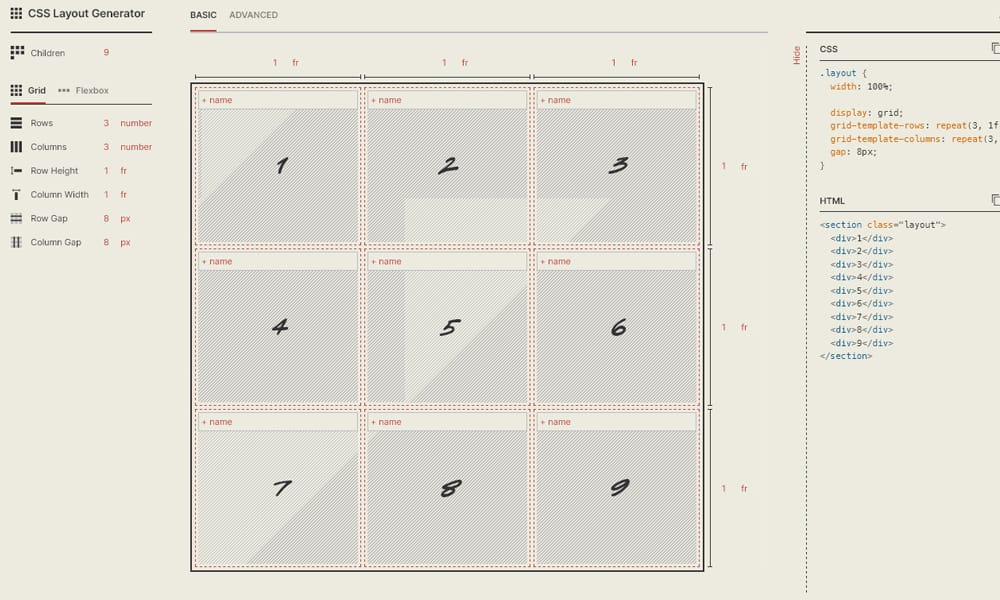Select the BASIC tab
The width and height of the screenshot is (1000, 600).
203,15
